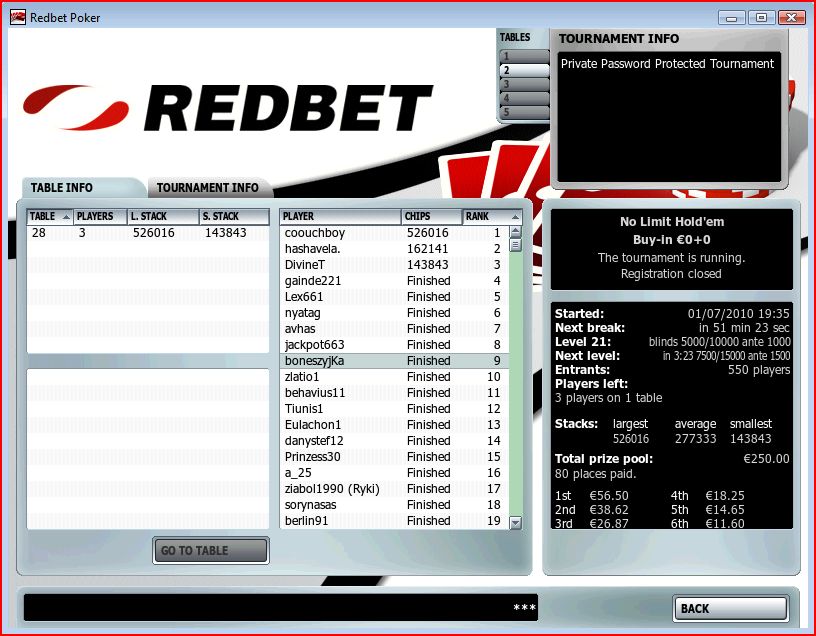Sort table list by TABLE column

point(50,217)
